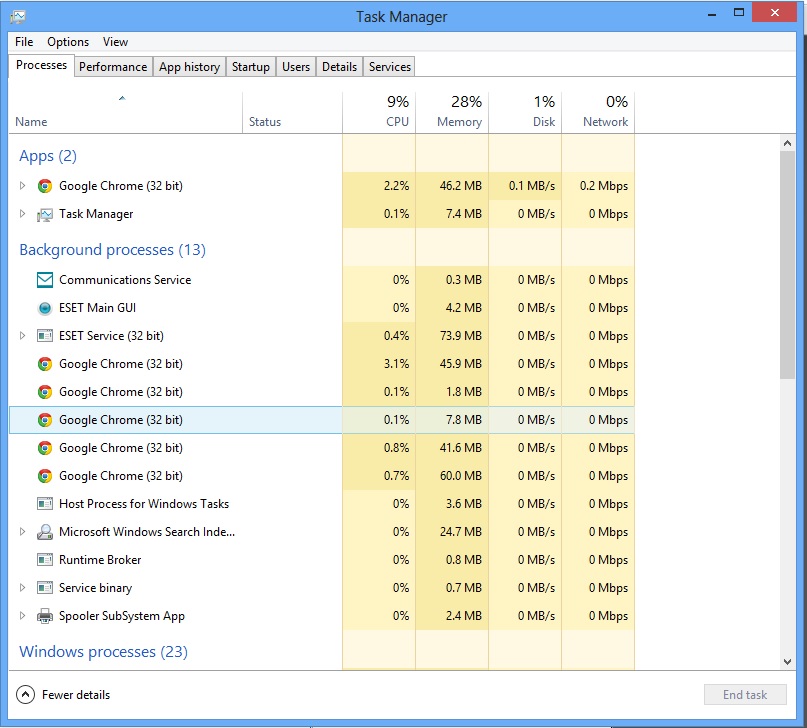Click the ESET Service (32 bit) icon

pyautogui.click(x=45, y=336)
